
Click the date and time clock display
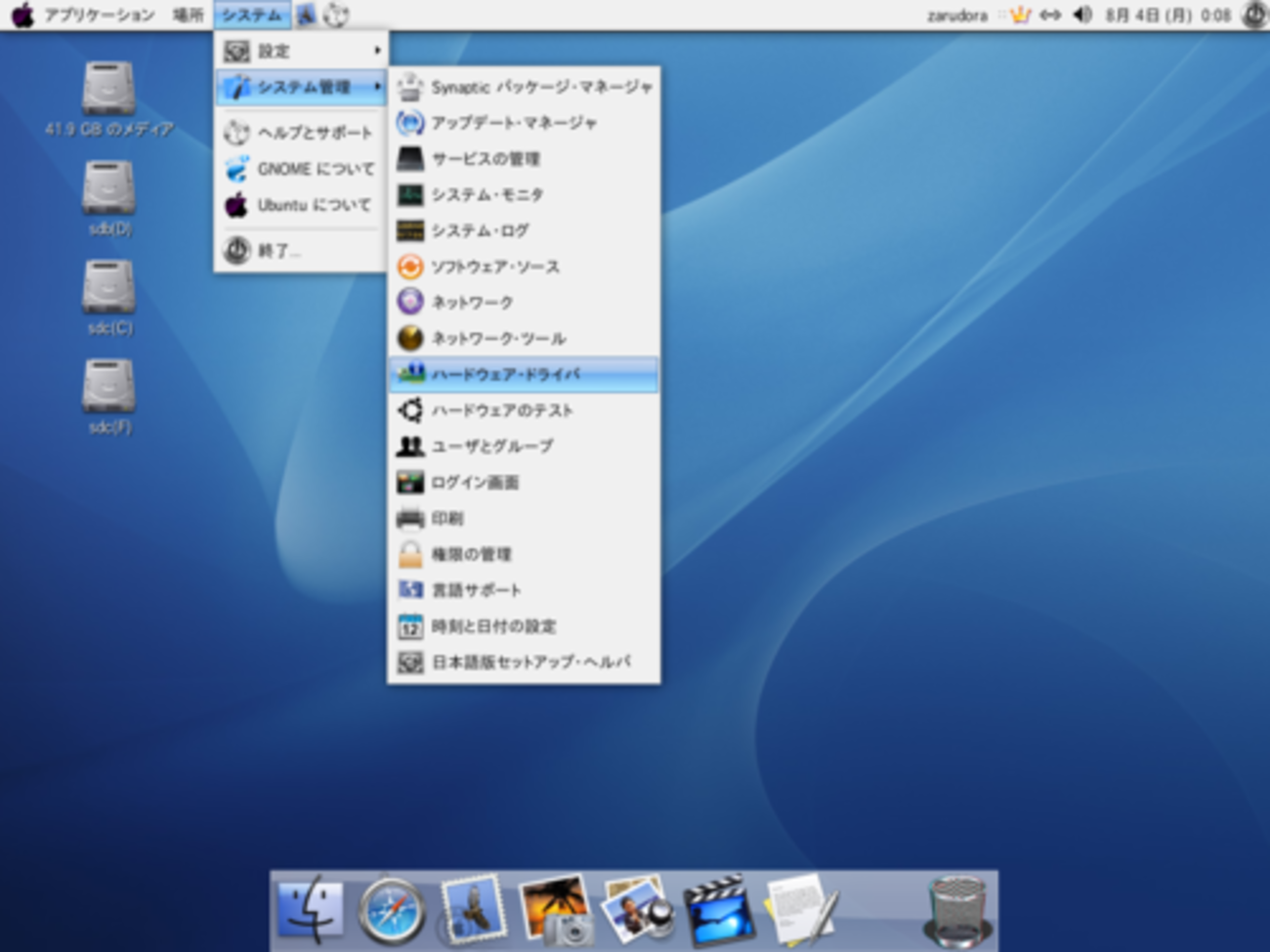[x=1167, y=15]
